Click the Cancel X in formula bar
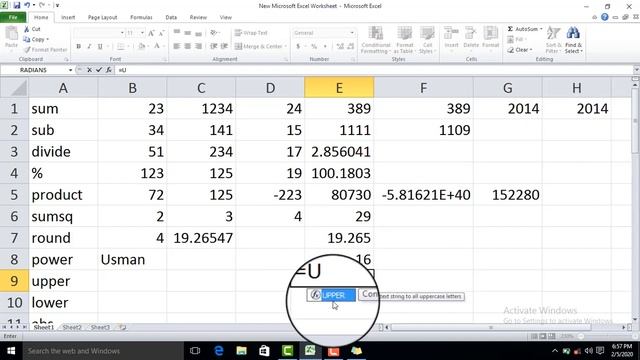Viewport: 640px width, 360px height. click(x=89, y=70)
